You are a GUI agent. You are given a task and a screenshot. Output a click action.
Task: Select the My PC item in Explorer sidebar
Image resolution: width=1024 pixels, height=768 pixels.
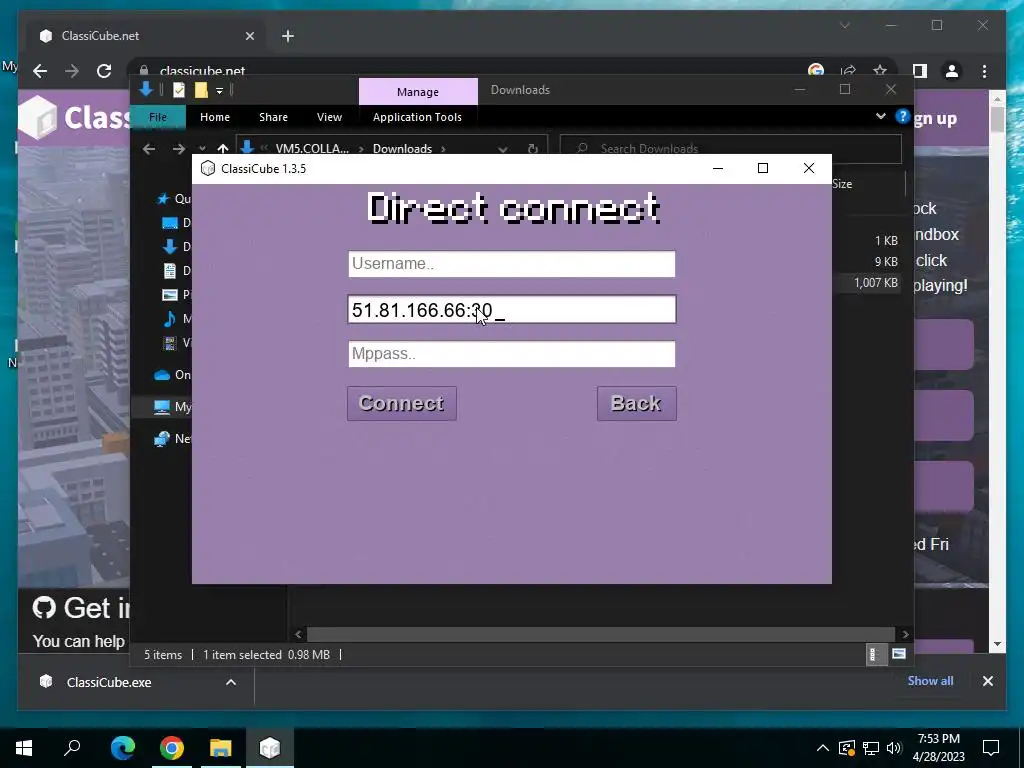[171, 407]
